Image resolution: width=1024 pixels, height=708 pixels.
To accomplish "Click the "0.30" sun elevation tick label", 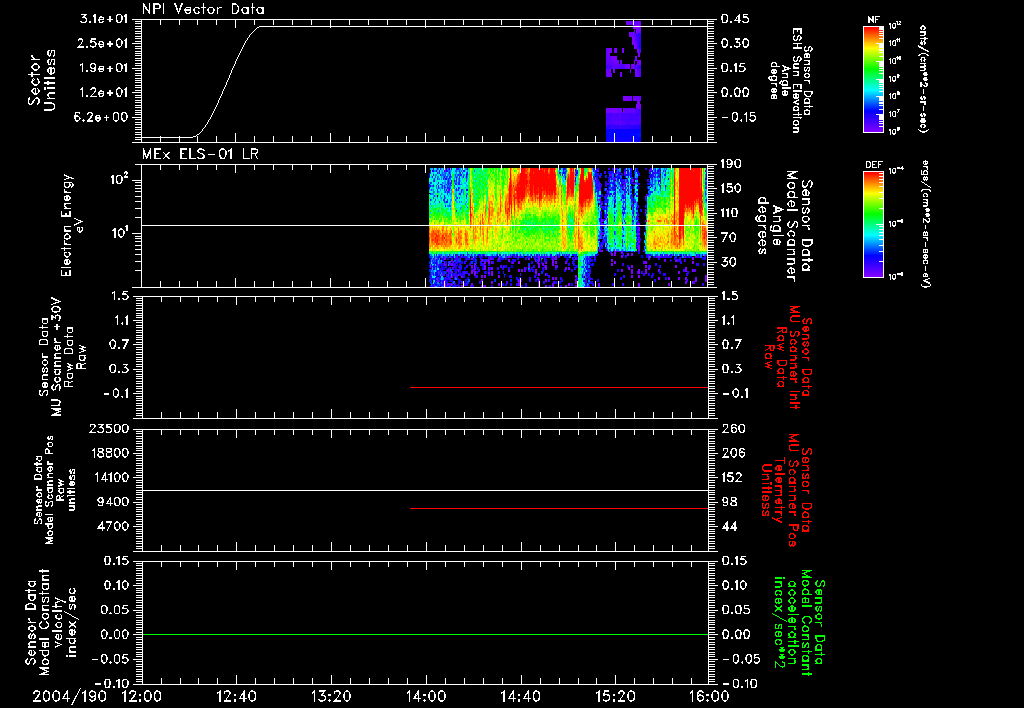I will pyautogui.click(x=735, y=43).
